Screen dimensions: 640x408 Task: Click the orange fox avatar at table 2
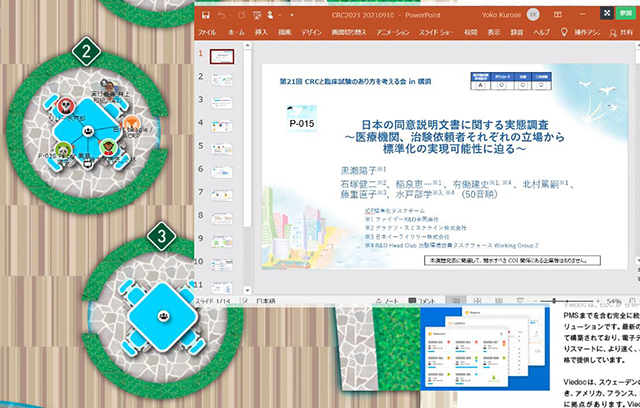pos(131,123)
